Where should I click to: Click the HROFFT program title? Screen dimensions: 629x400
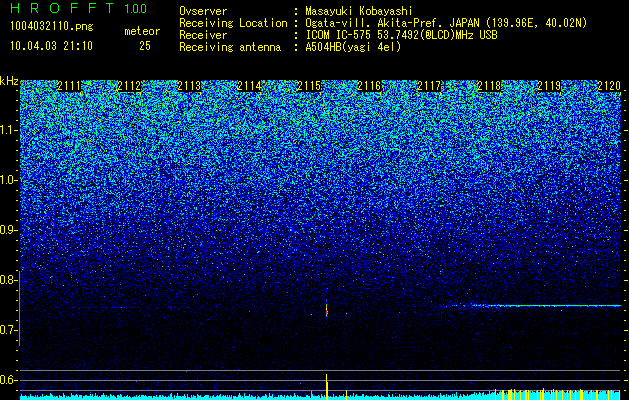(x=63, y=8)
